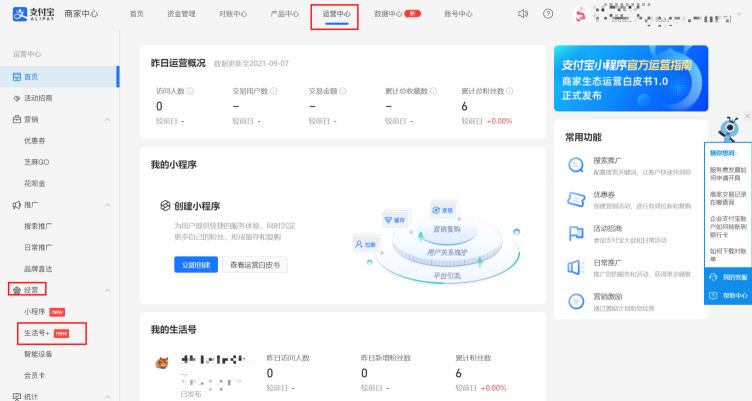Collapse the 推广 sidebar section chevron
Image resolution: width=752 pixels, height=401 pixels.
pos(107,205)
